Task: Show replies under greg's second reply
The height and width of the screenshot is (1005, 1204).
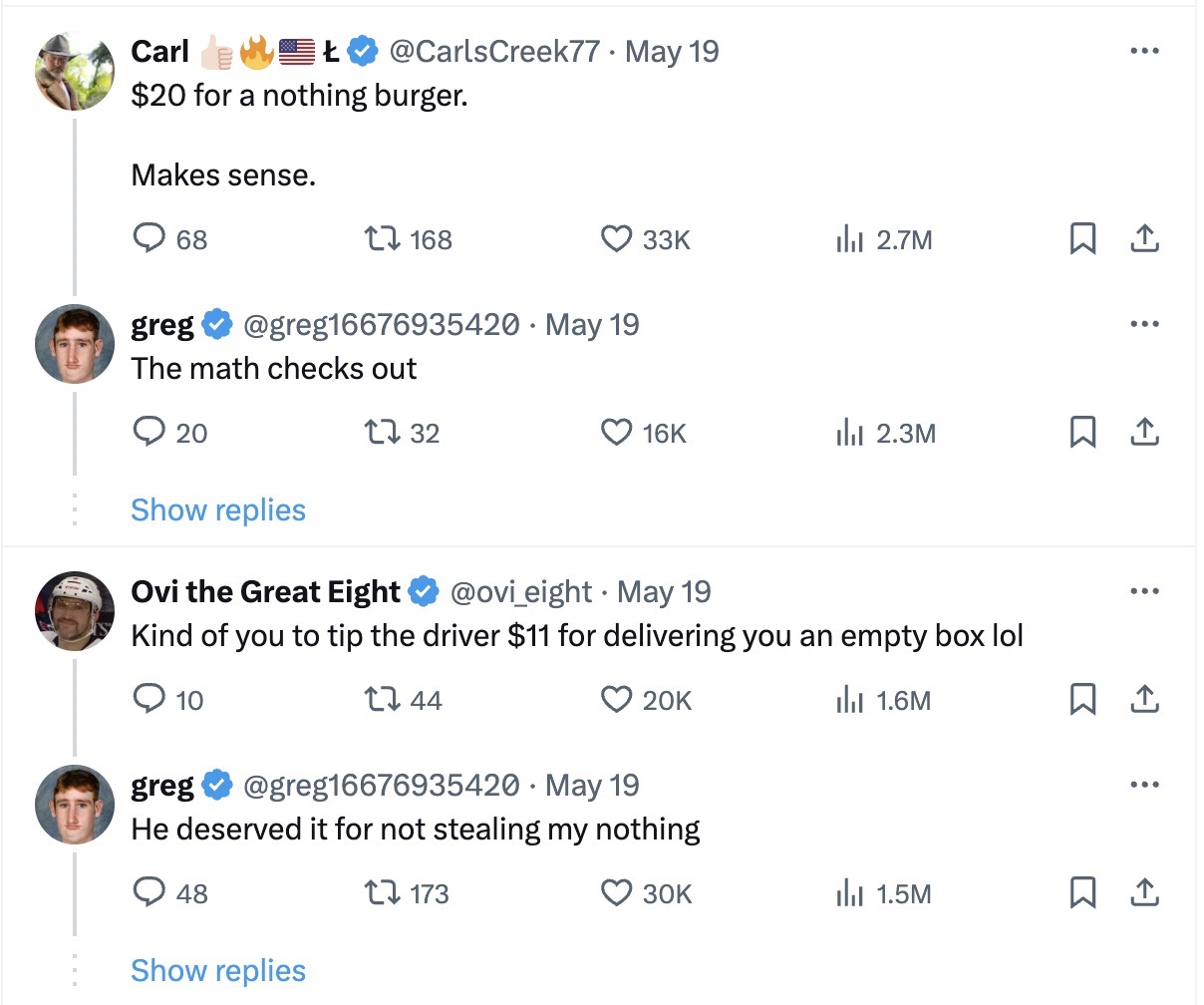Action: click(x=217, y=970)
